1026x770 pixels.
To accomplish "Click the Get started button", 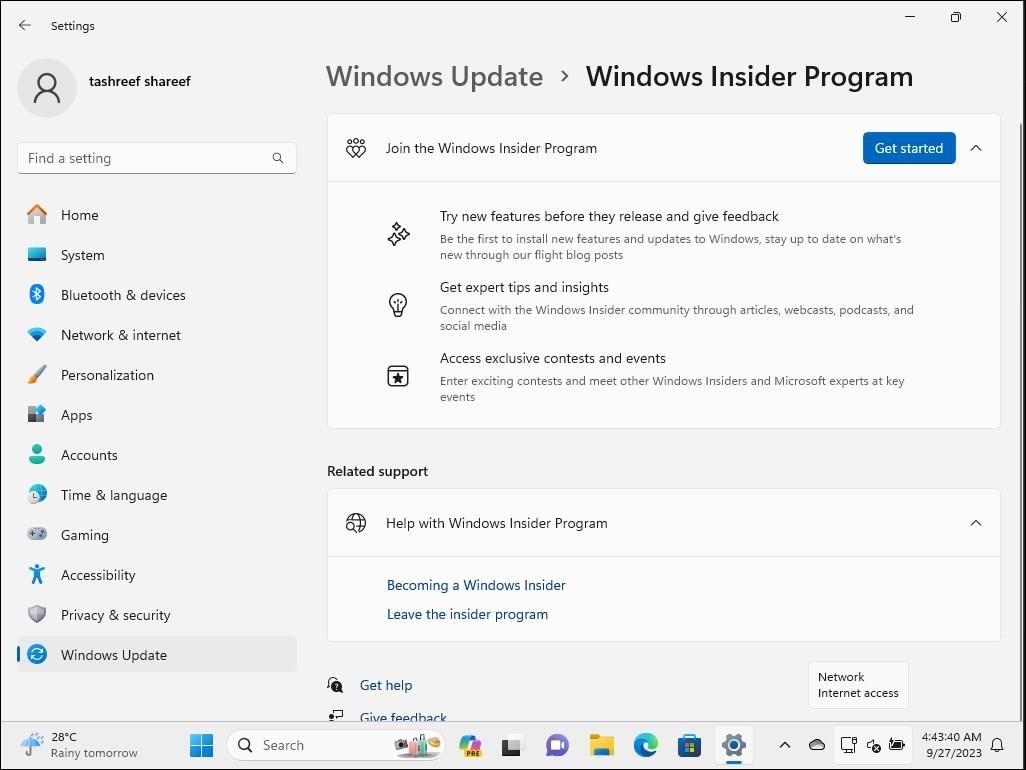I will tap(908, 147).
